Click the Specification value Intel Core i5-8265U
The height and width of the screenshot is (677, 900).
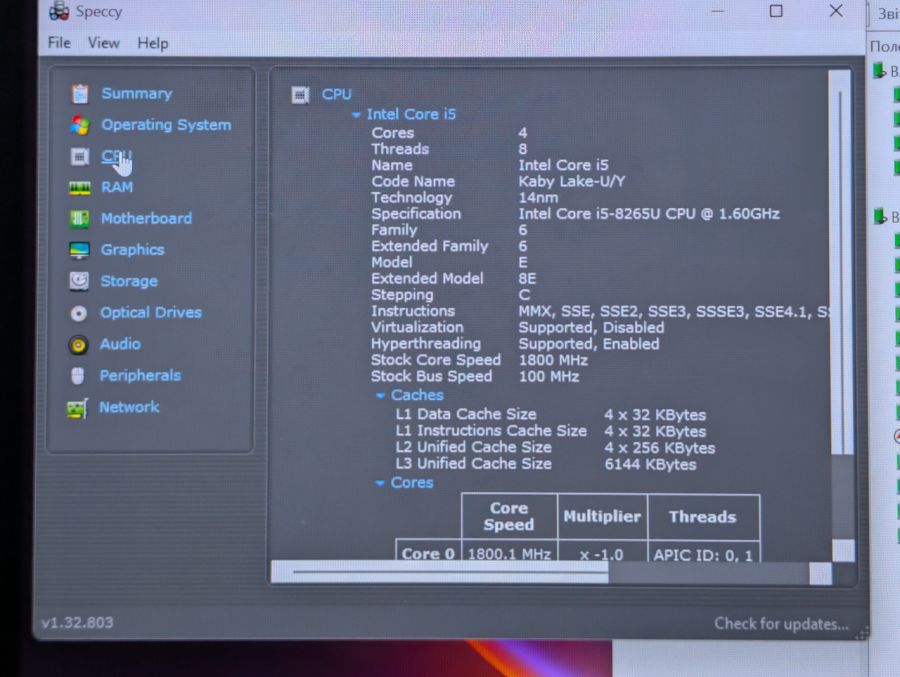pyautogui.click(x=649, y=214)
